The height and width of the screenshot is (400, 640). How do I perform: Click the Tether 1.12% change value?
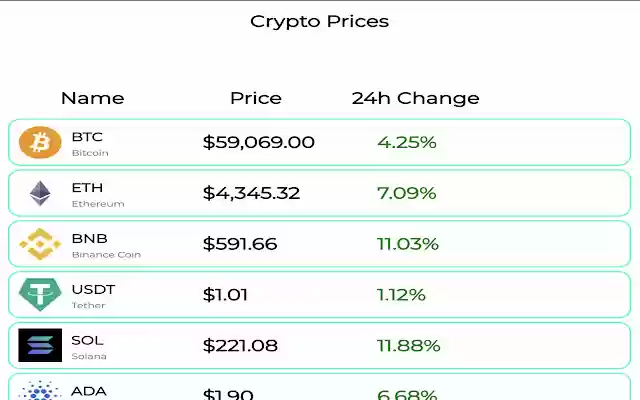click(x=401, y=295)
